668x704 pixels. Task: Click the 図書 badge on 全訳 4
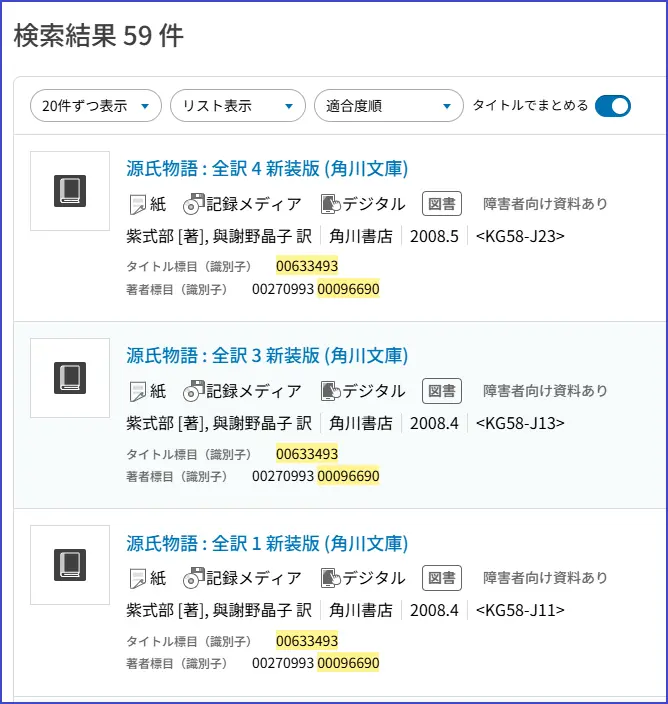[x=442, y=204]
